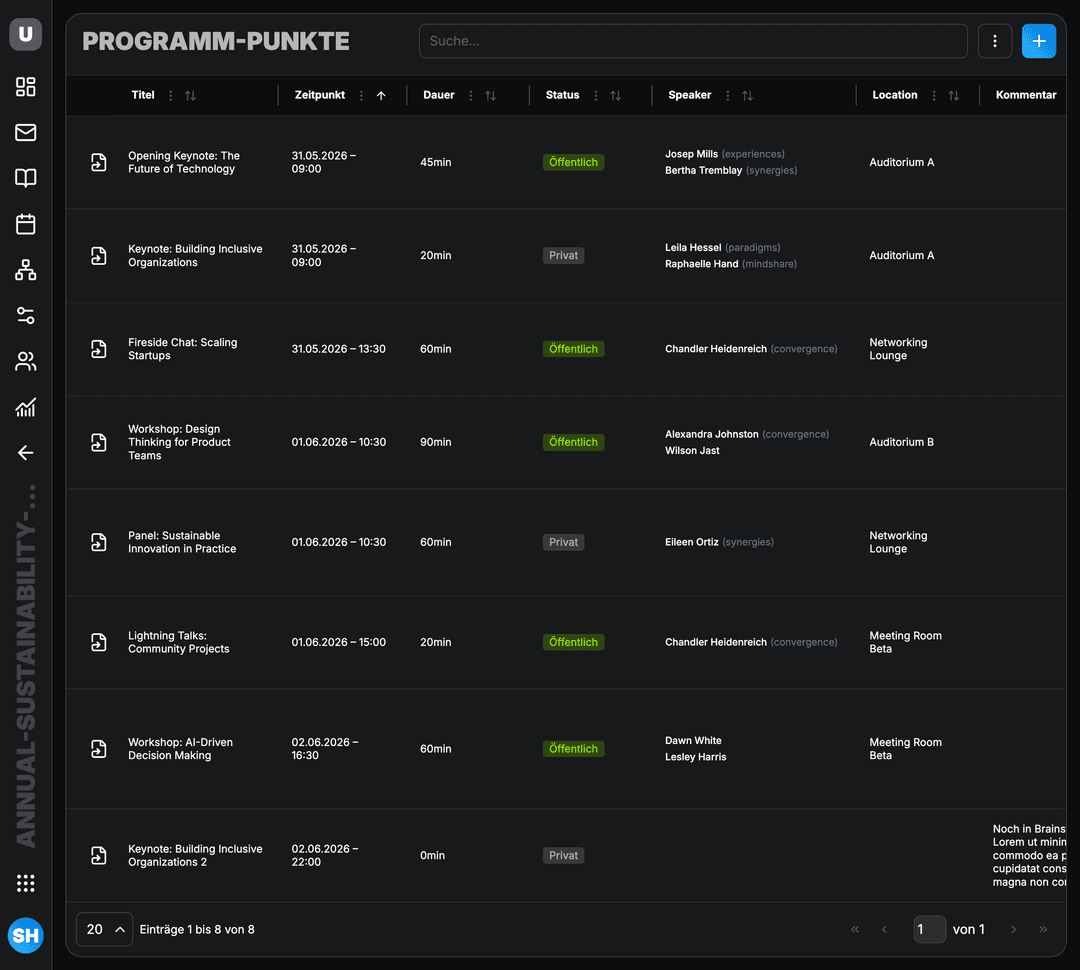1080x970 pixels.
Task: Open the sliders settings icon in sidebar
Action: [25, 315]
